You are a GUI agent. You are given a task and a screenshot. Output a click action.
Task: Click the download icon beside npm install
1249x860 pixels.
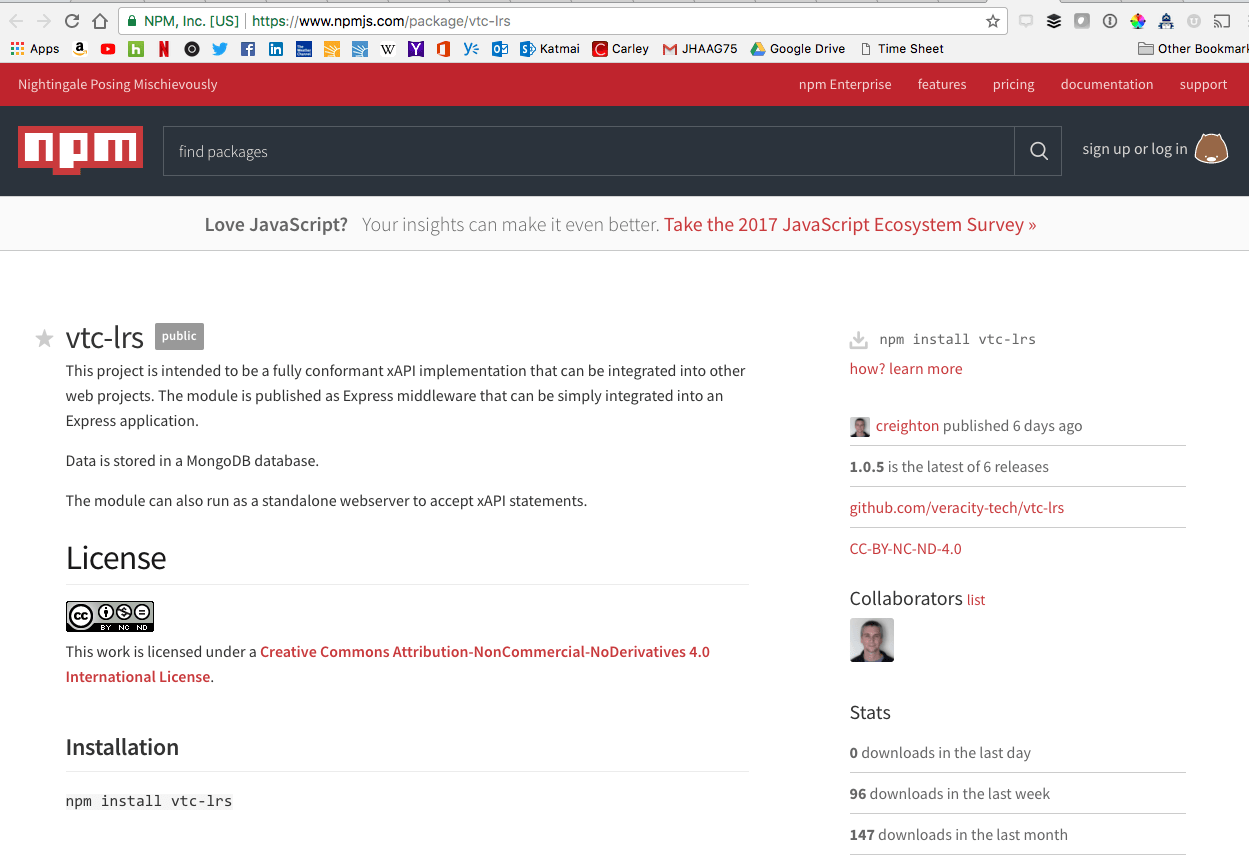pos(858,340)
